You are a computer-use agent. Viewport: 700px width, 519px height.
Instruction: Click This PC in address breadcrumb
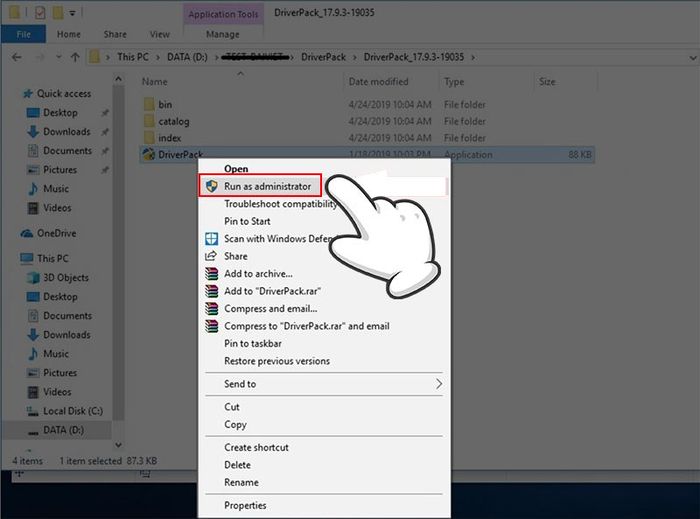tap(133, 57)
